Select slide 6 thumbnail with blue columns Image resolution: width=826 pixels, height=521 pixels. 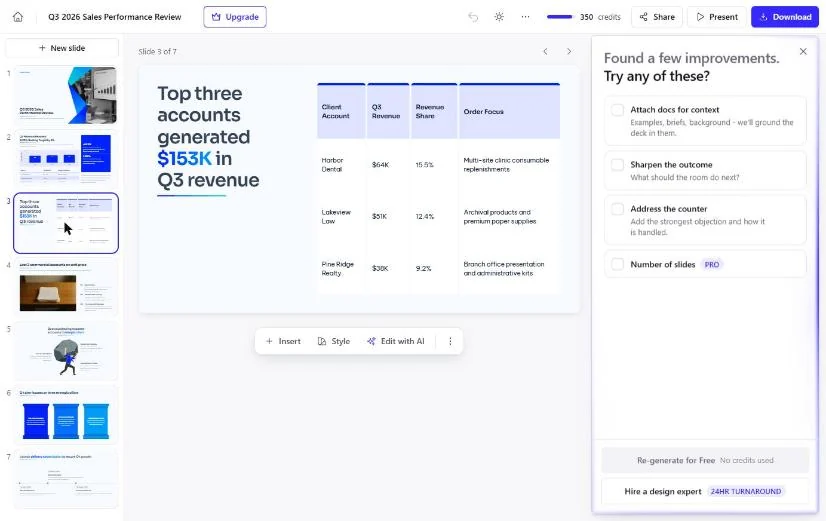66,415
